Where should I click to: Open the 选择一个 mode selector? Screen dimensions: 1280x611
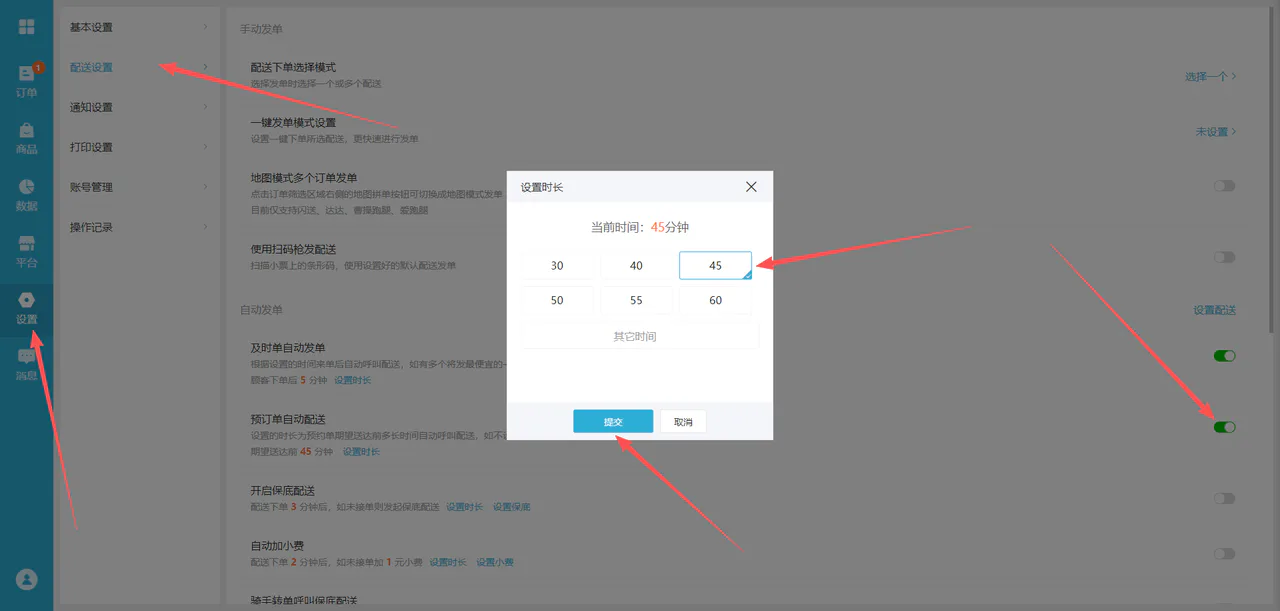pyautogui.click(x=1211, y=77)
